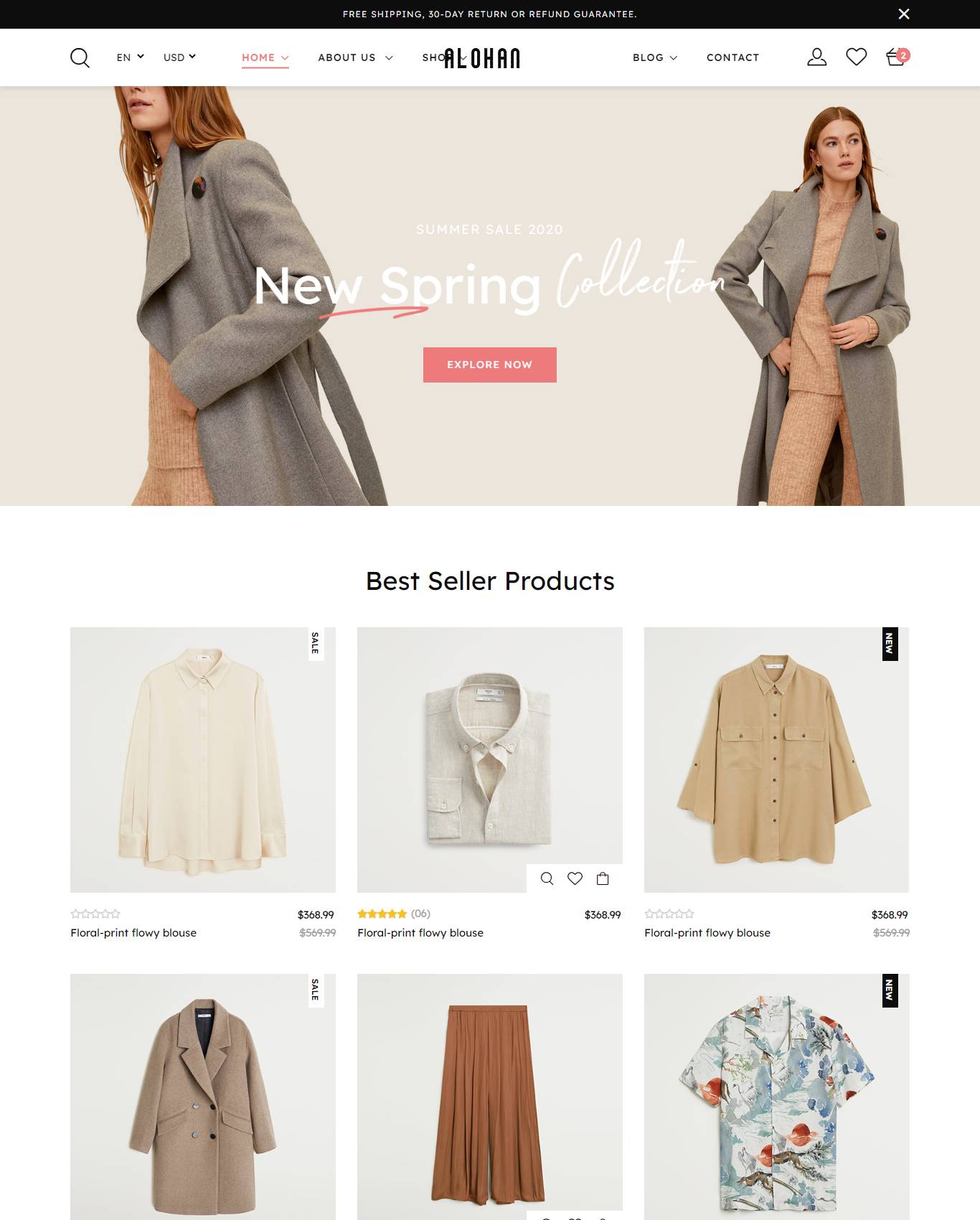980x1220 pixels.
Task: Open the shopping basket with 2 items
Action: [897, 57]
